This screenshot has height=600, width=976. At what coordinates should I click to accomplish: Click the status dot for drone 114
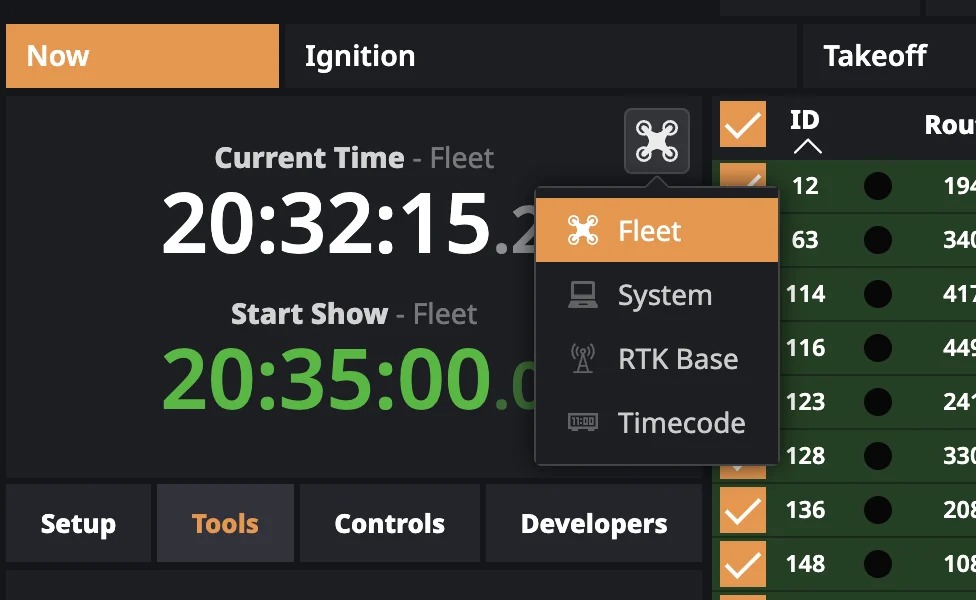point(878,294)
